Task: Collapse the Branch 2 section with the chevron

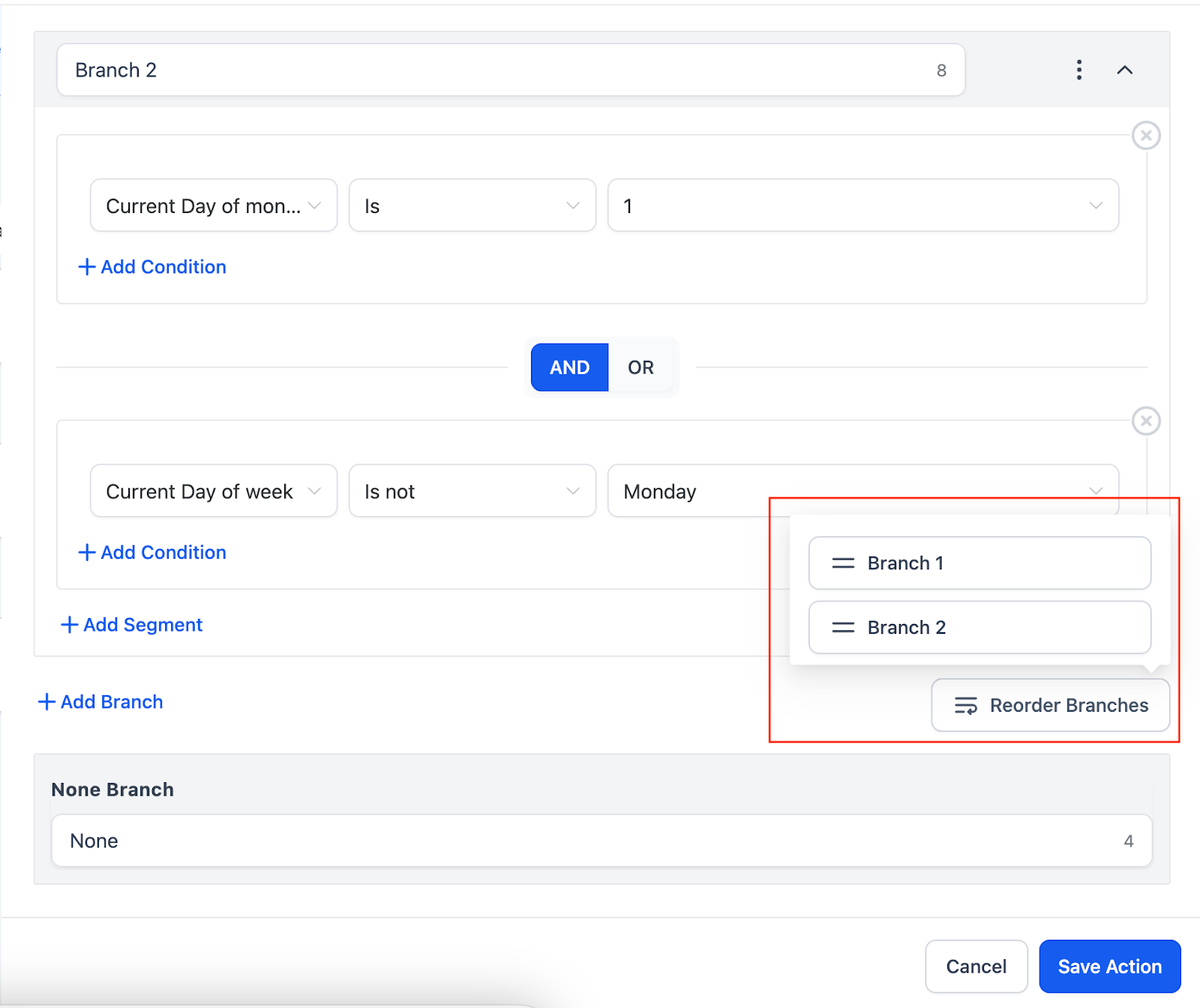Action: [1124, 70]
